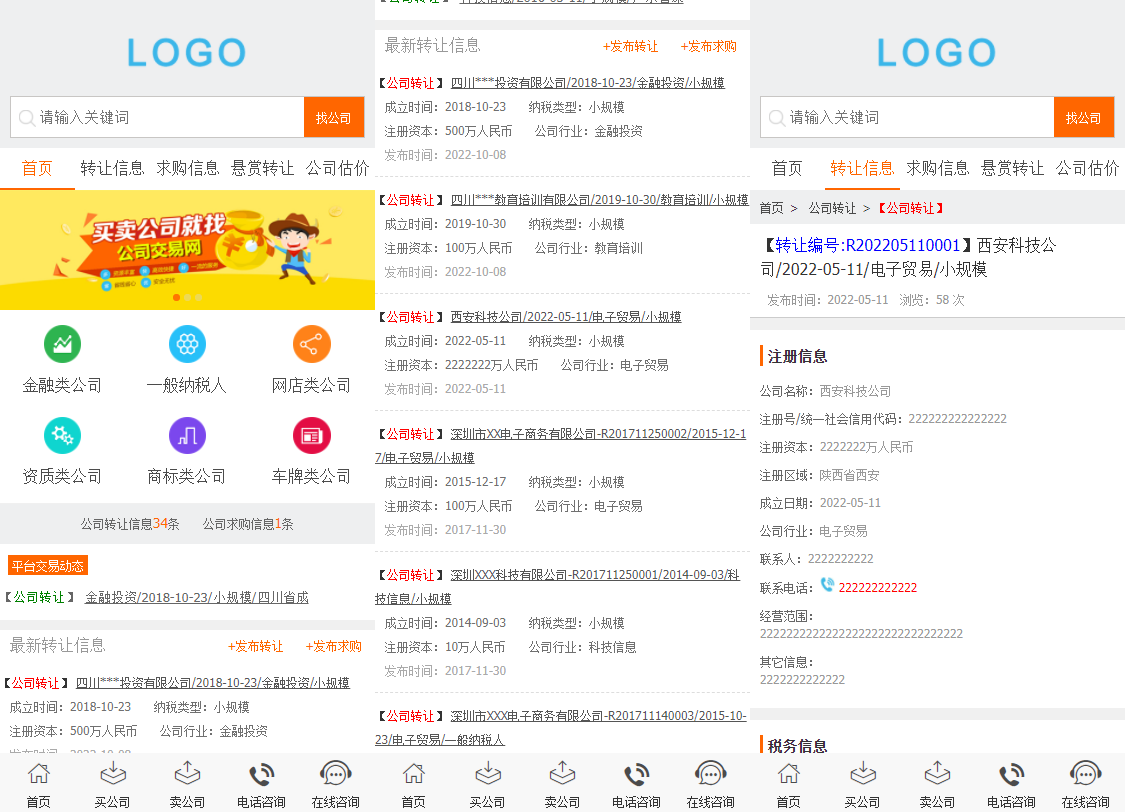Viewport: 1125px width, 812px height.
Task: Click the 找公司 button in the left panel
Action: (334, 117)
